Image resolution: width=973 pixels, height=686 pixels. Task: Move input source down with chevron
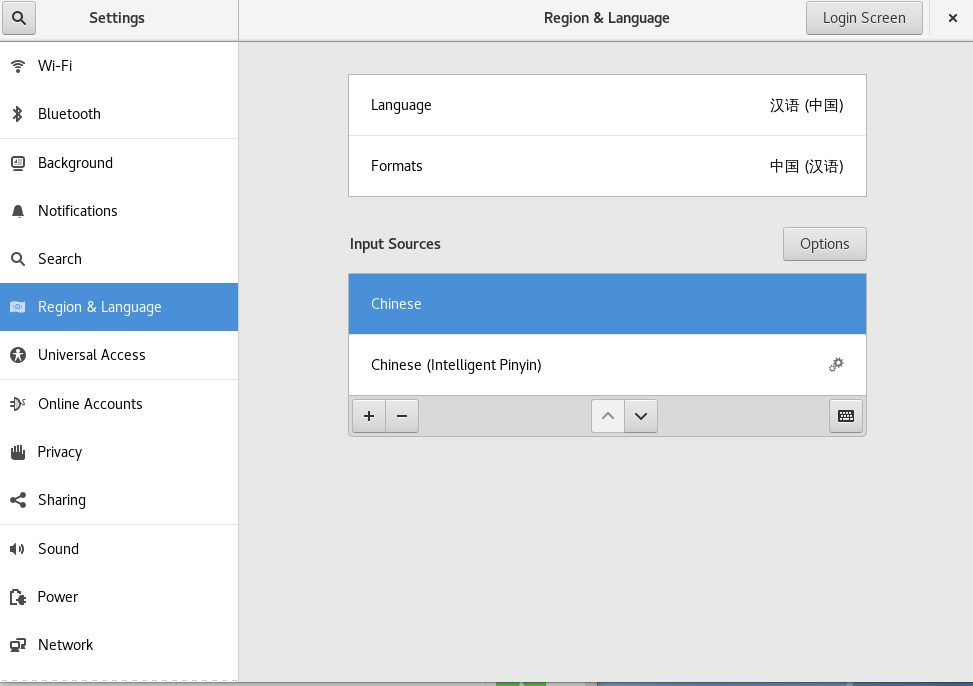tap(641, 416)
